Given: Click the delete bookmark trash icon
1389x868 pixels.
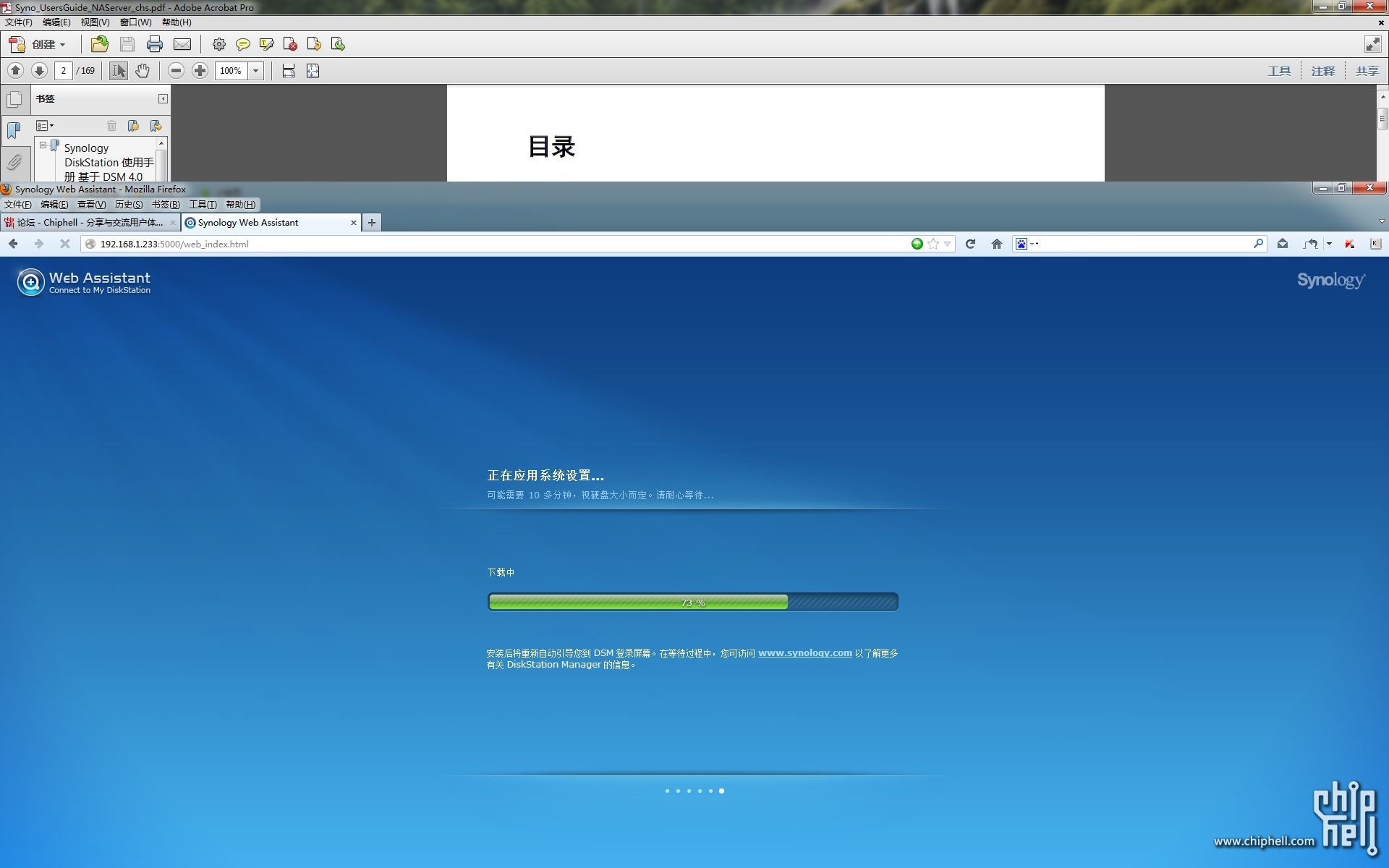Looking at the screenshot, I should coord(111,126).
